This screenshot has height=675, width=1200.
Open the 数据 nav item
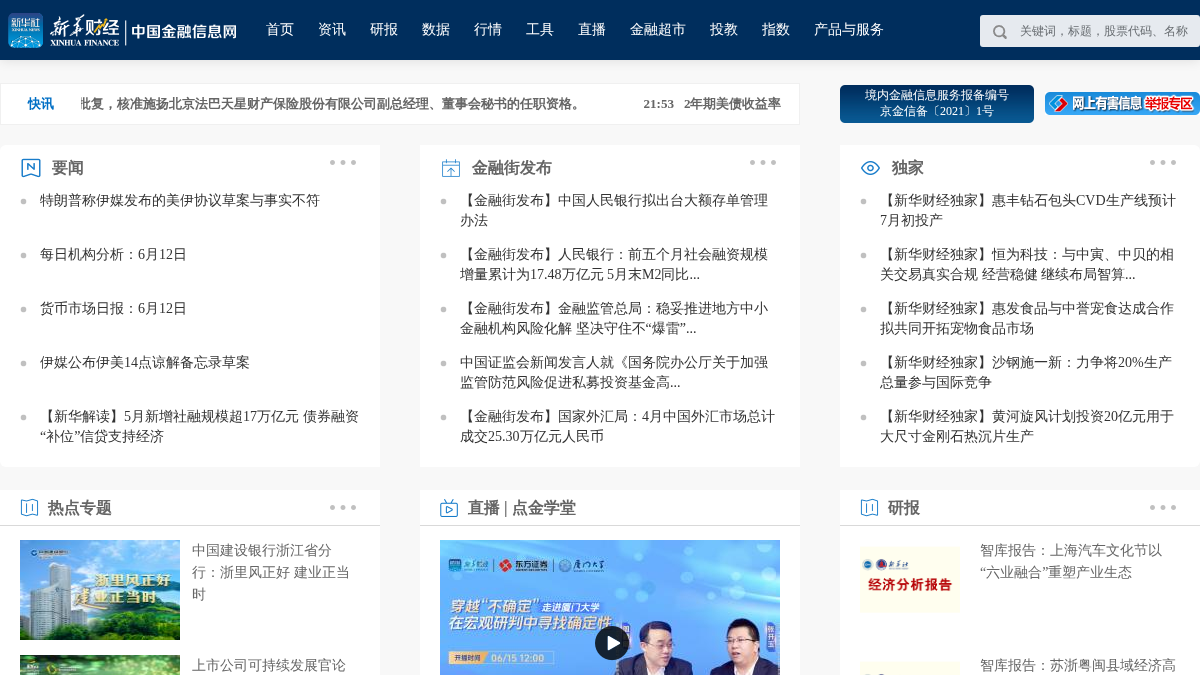pos(436,30)
